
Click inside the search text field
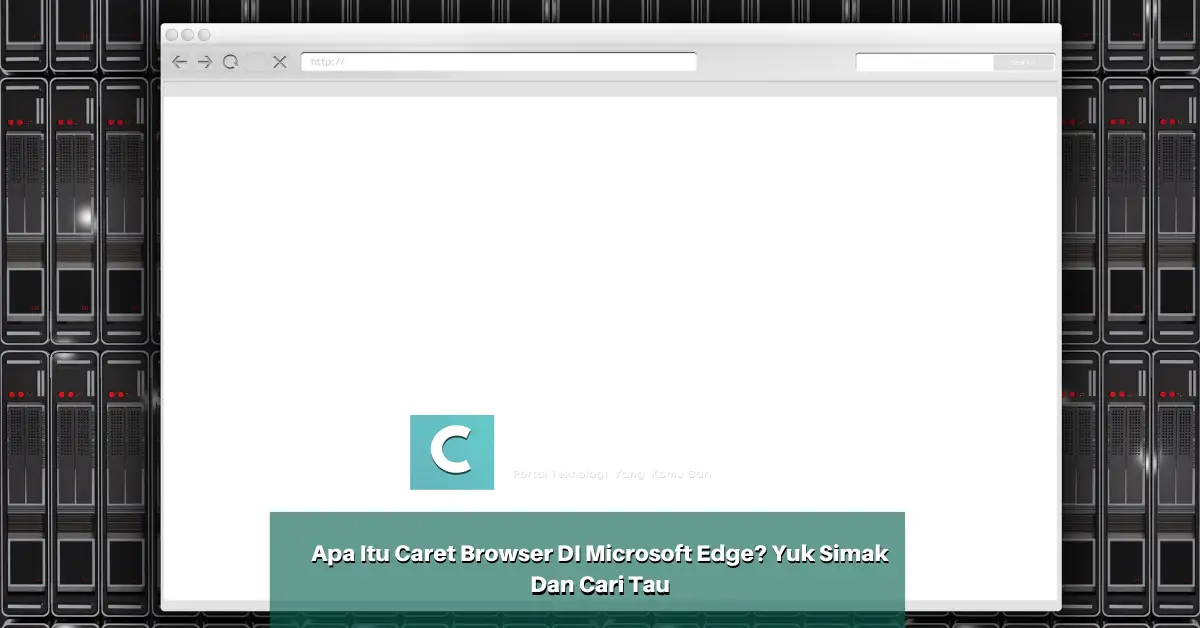point(920,61)
